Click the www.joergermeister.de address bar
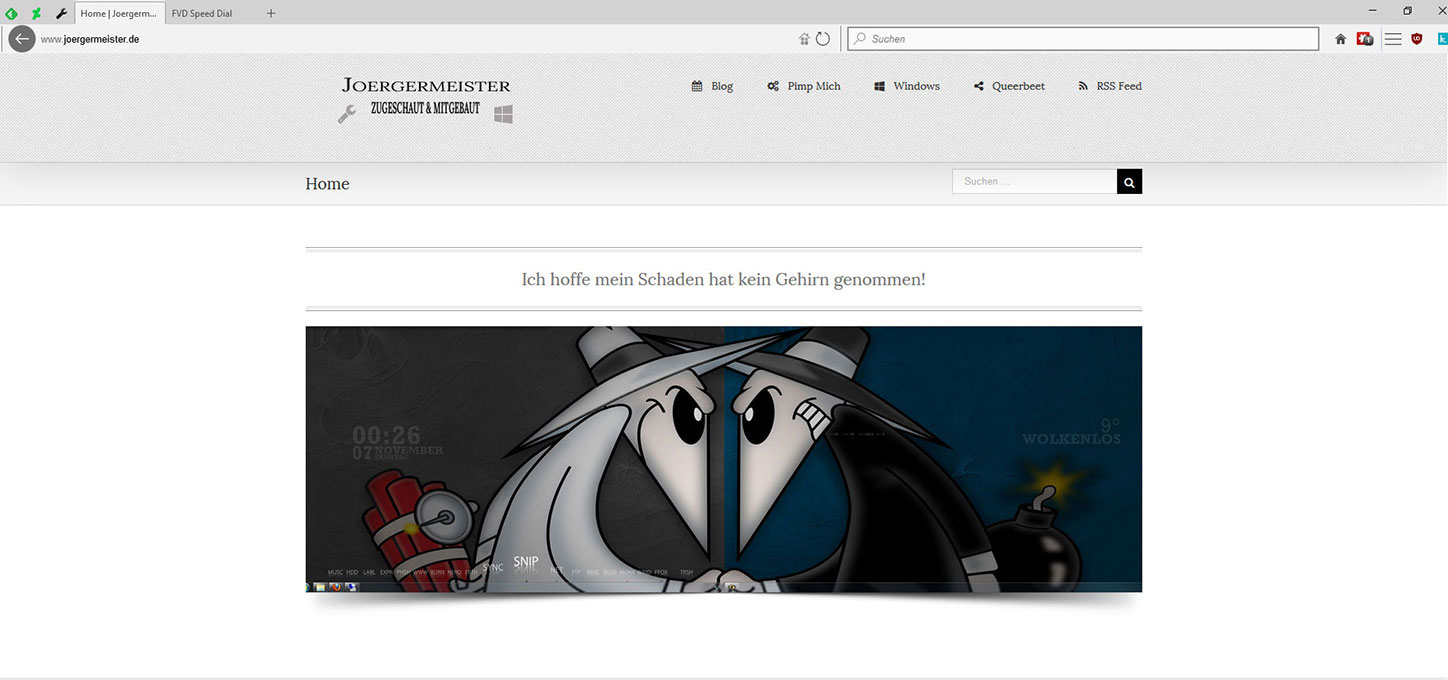1448x680 pixels. 415,39
